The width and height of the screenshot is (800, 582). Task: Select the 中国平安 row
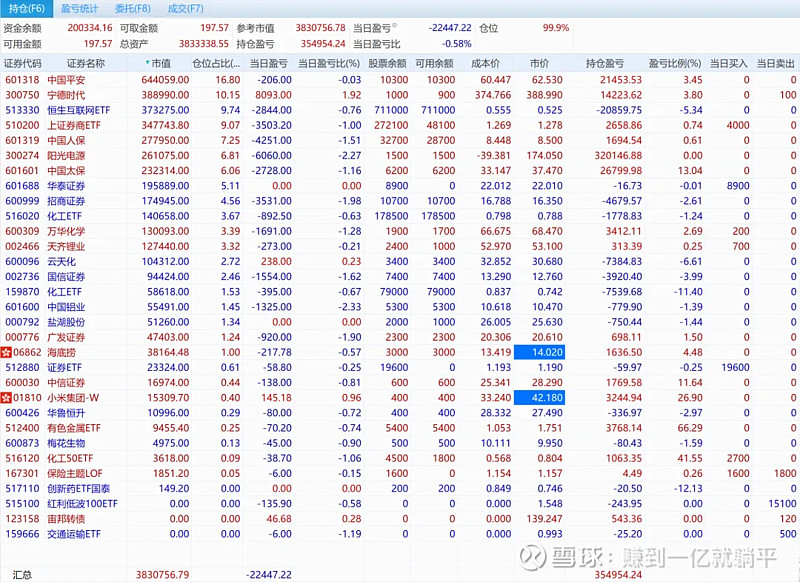[x=400, y=80]
